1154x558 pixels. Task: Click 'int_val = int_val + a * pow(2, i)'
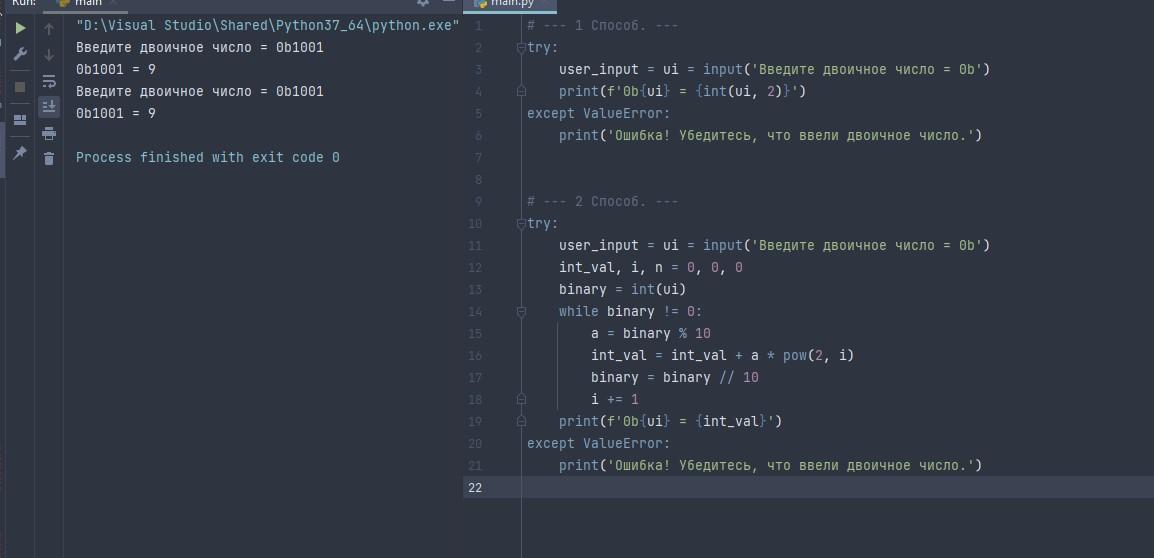pos(722,356)
